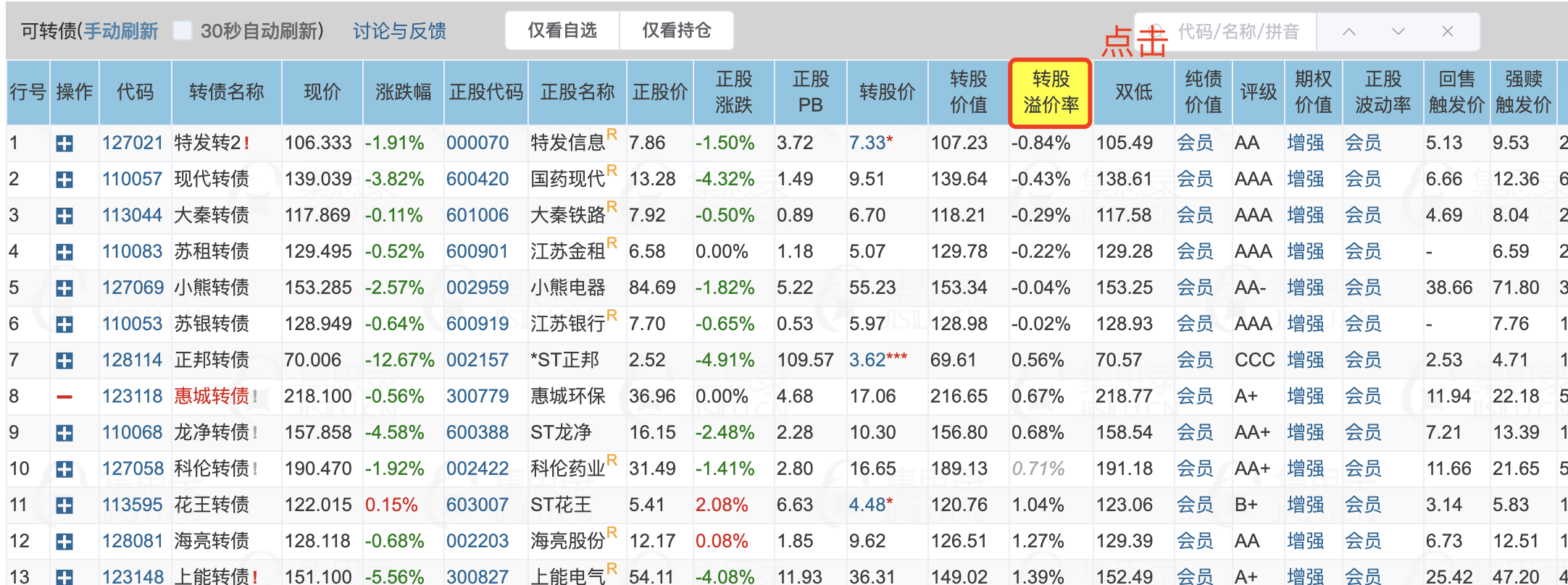Sort by 双低 column header
This screenshot has width=1568, height=585.
pyautogui.click(x=1133, y=92)
